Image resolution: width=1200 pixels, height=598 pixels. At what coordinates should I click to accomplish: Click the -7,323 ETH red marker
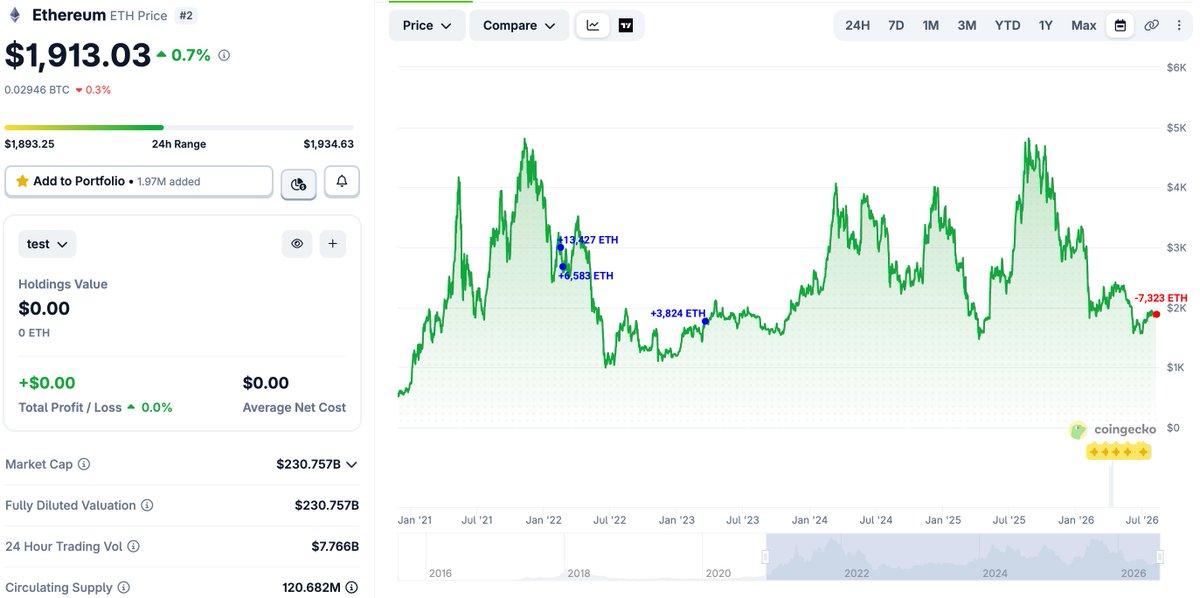pos(1157,313)
